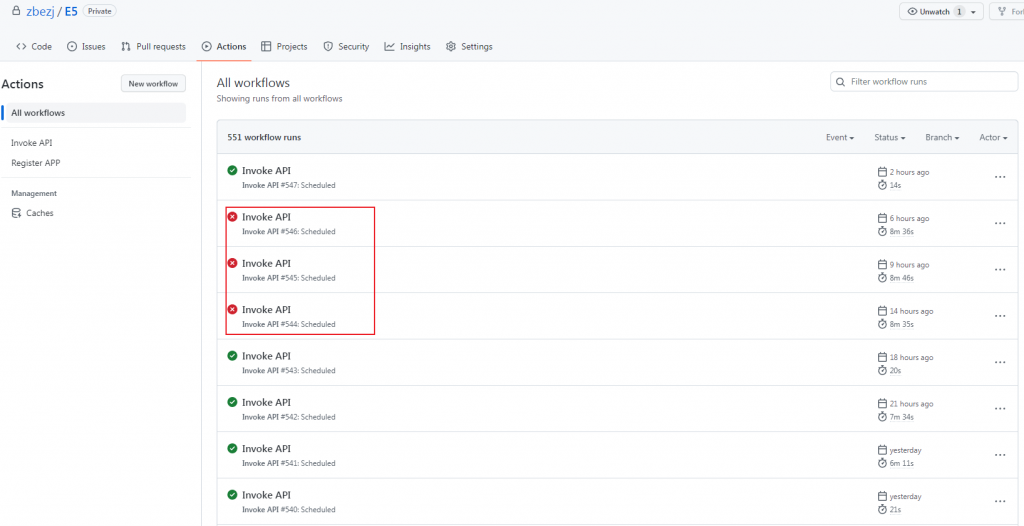The image size is (1024, 526).
Task: Click the search icon in the filter box
Action: (841, 82)
